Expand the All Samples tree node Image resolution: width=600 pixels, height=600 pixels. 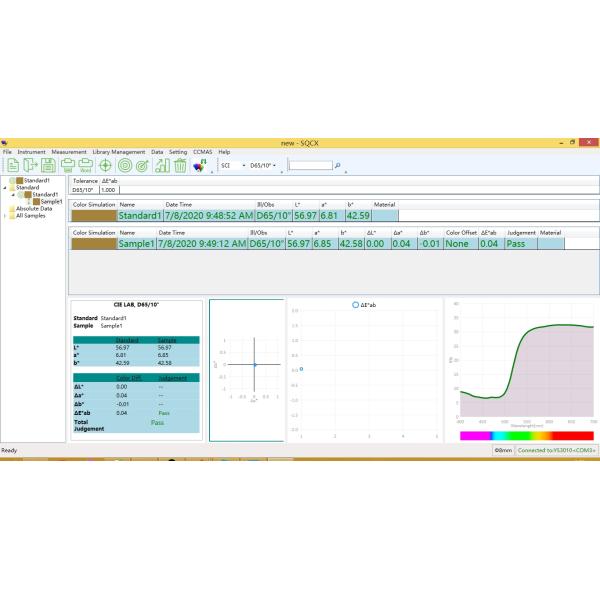point(4,215)
